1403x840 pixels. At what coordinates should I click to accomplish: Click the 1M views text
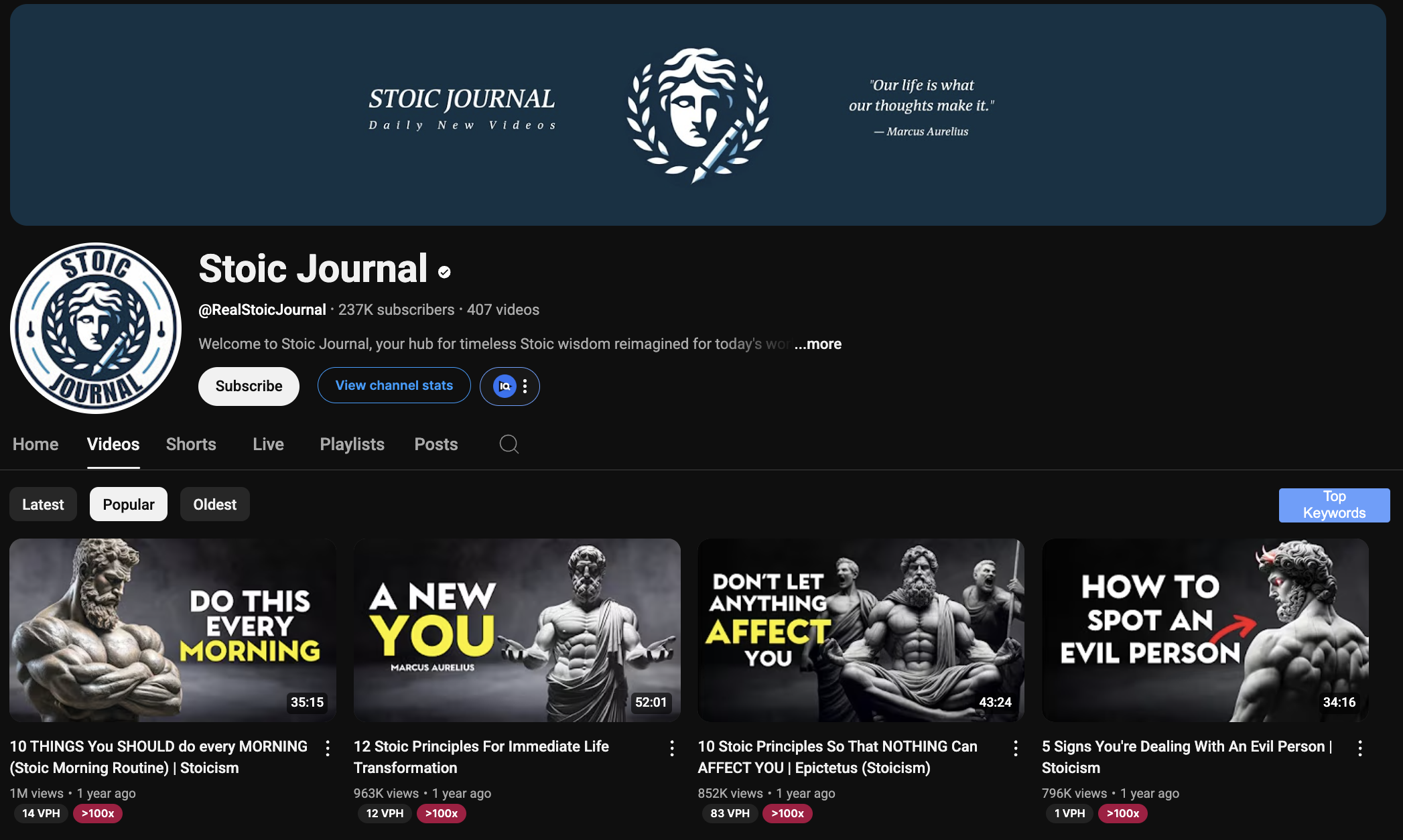pos(36,793)
